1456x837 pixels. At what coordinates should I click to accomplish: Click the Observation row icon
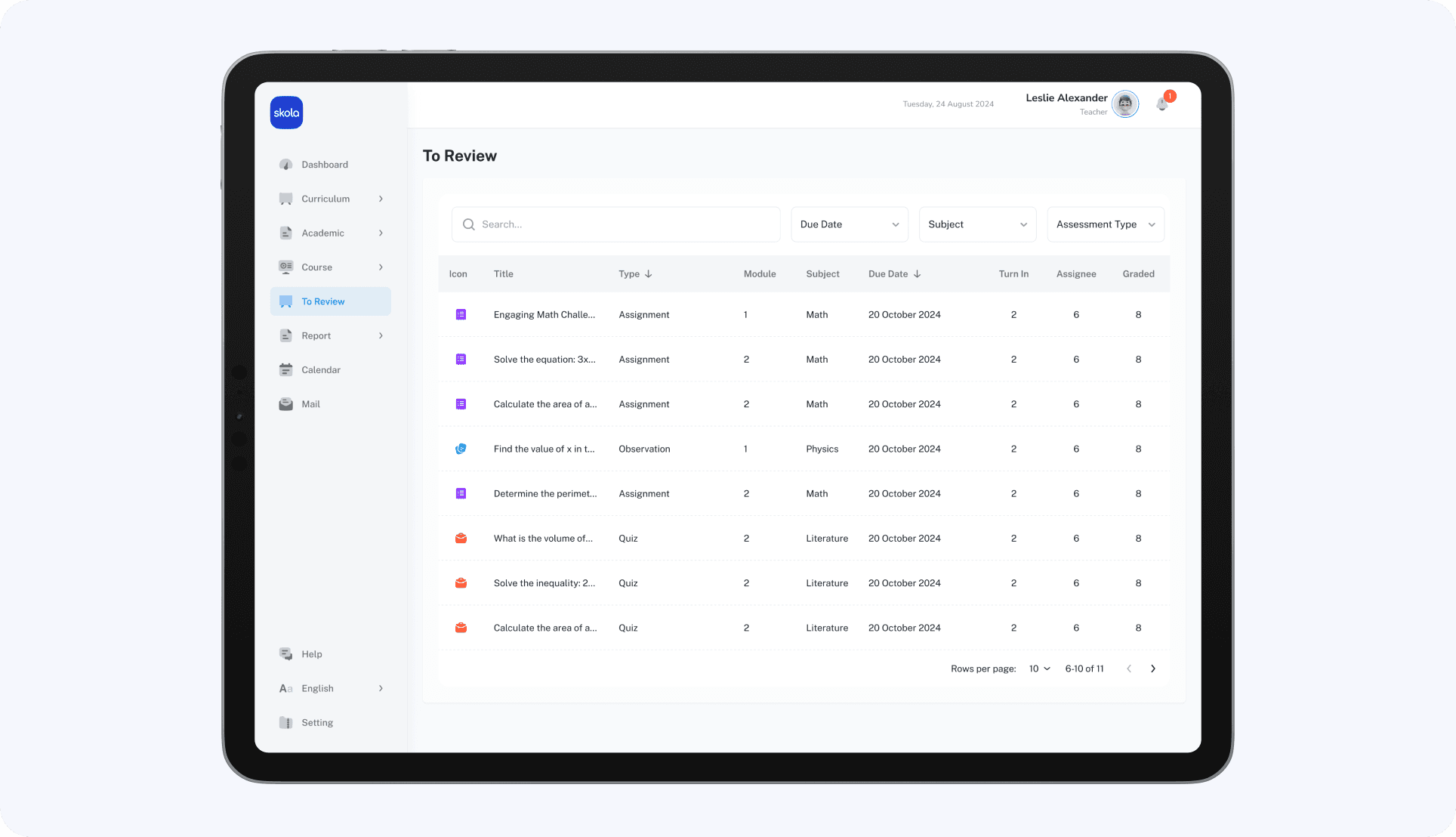461,449
